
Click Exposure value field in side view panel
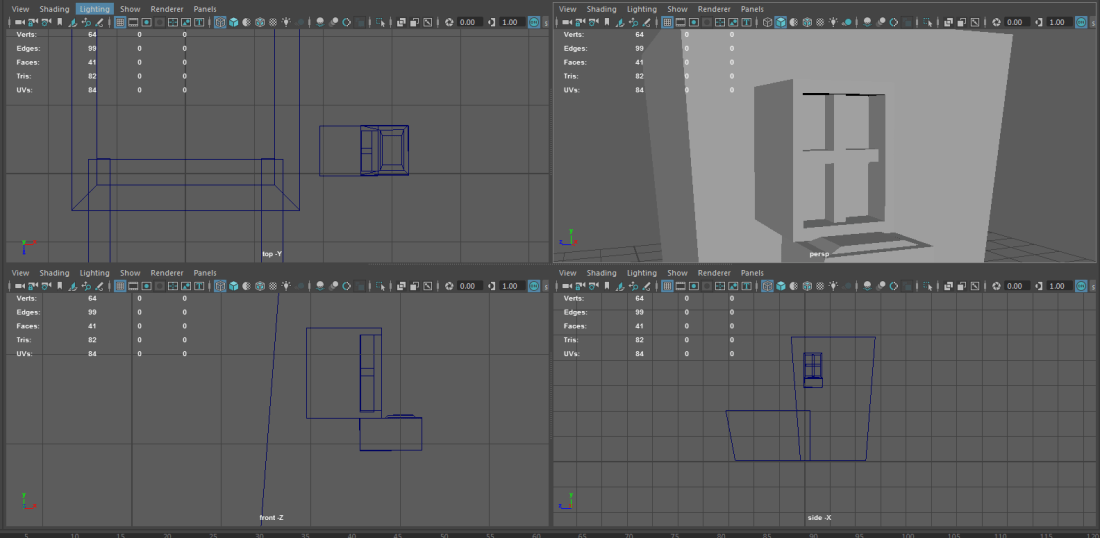pos(1017,286)
